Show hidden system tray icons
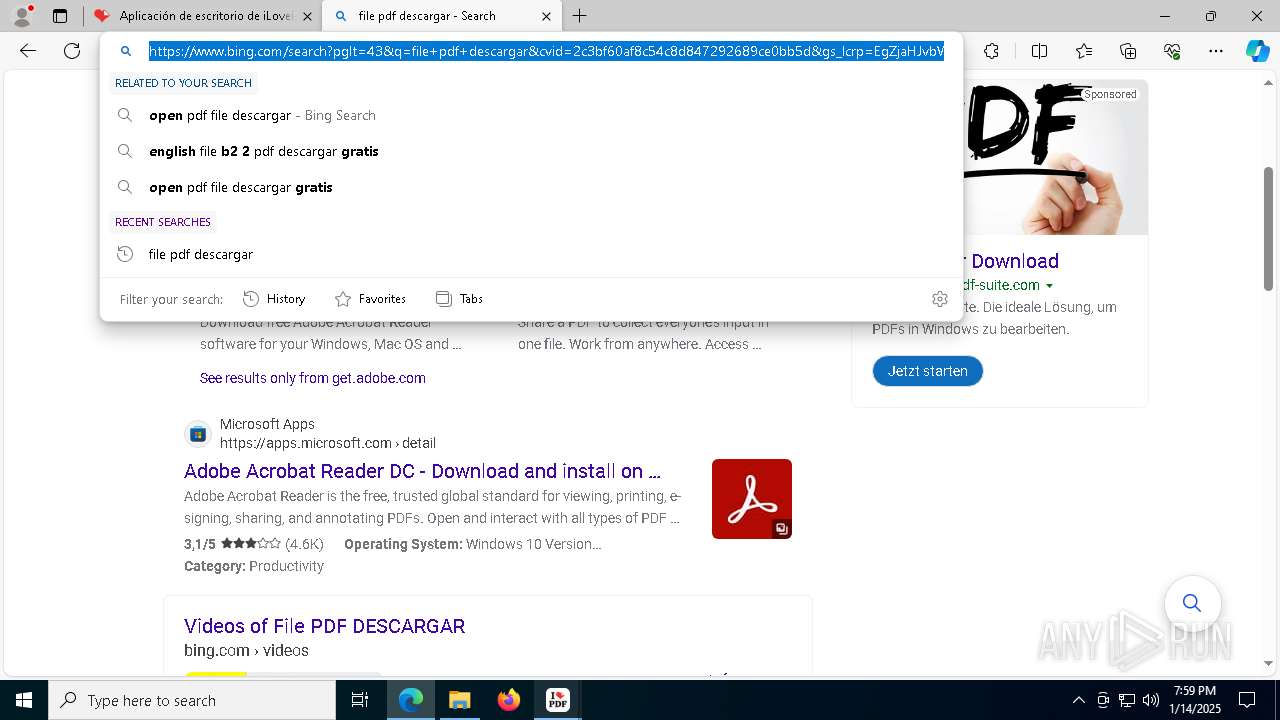This screenshot has width=1280, height=720. (1078, 700)
